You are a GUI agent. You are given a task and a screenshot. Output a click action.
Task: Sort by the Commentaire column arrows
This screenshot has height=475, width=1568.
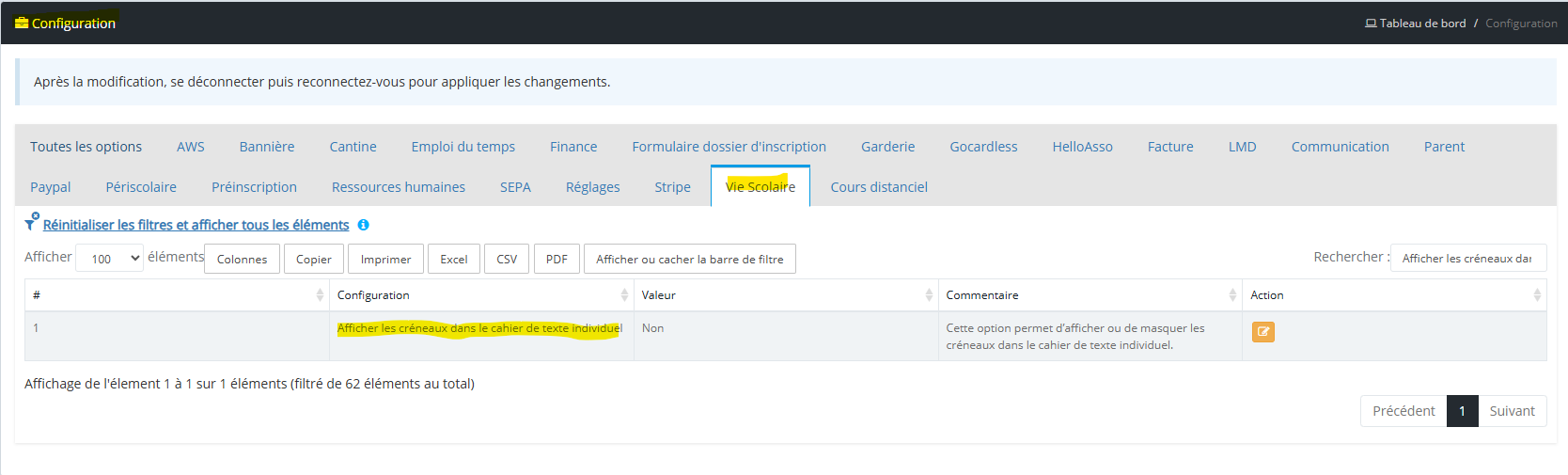[1232, 295]
